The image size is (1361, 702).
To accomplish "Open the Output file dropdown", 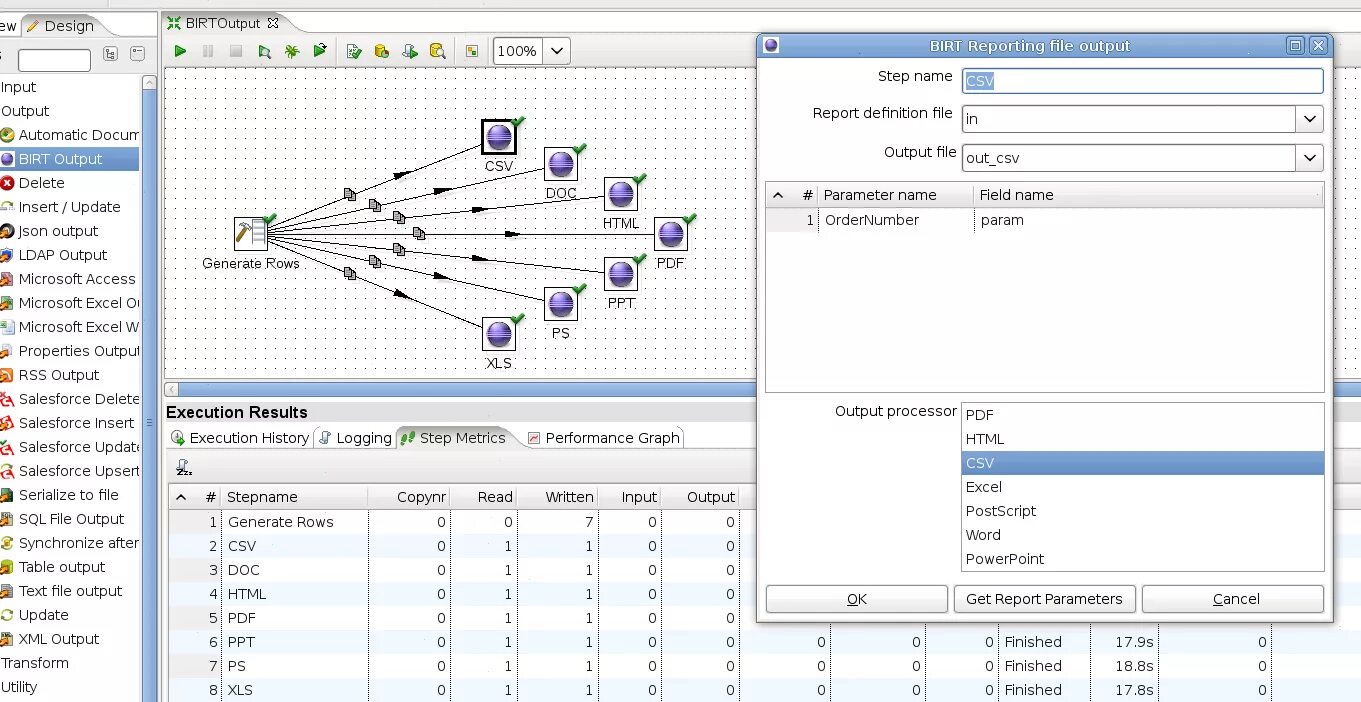I will coord(1310,157).
